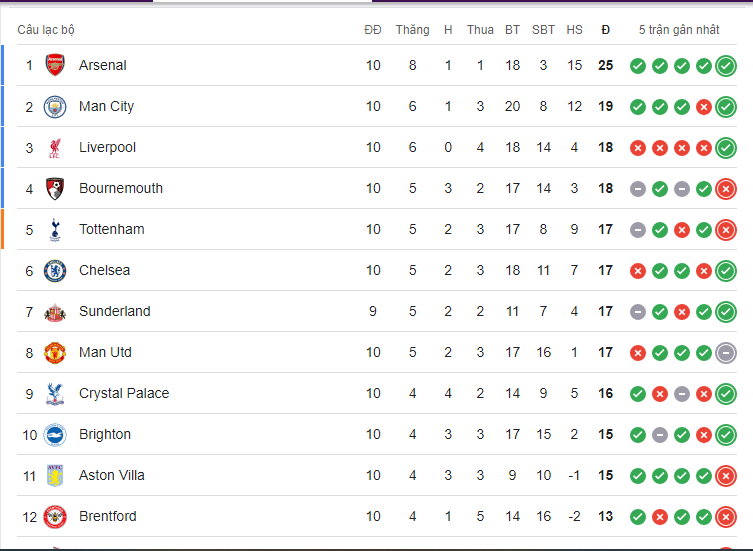Open the Arsenal team name link

tap(103, 66)
